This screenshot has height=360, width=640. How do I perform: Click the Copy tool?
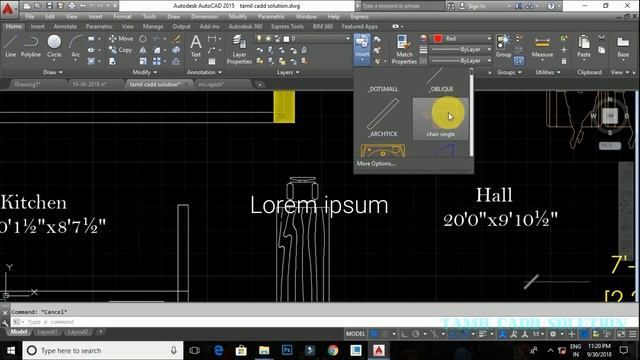pos(121,50)
